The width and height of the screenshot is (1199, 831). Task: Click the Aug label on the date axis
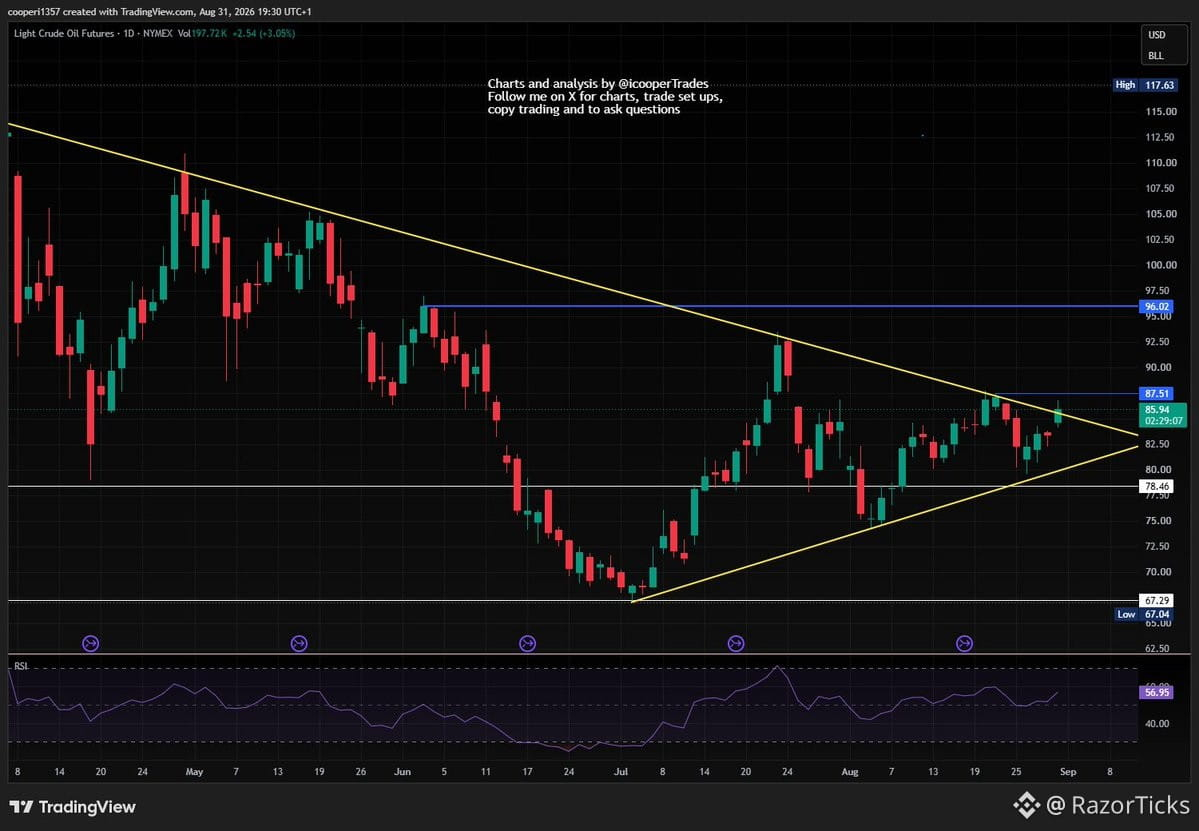850,772
